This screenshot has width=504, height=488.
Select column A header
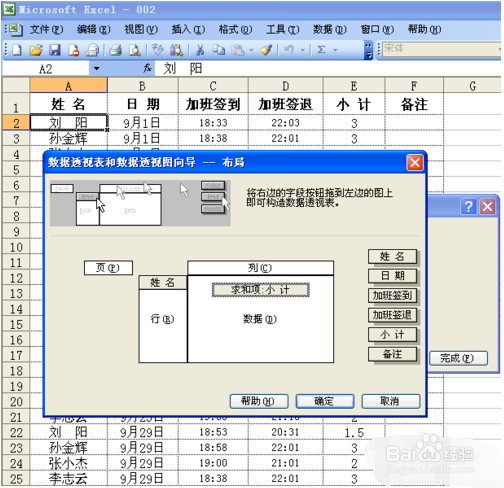tap(69, 86)
